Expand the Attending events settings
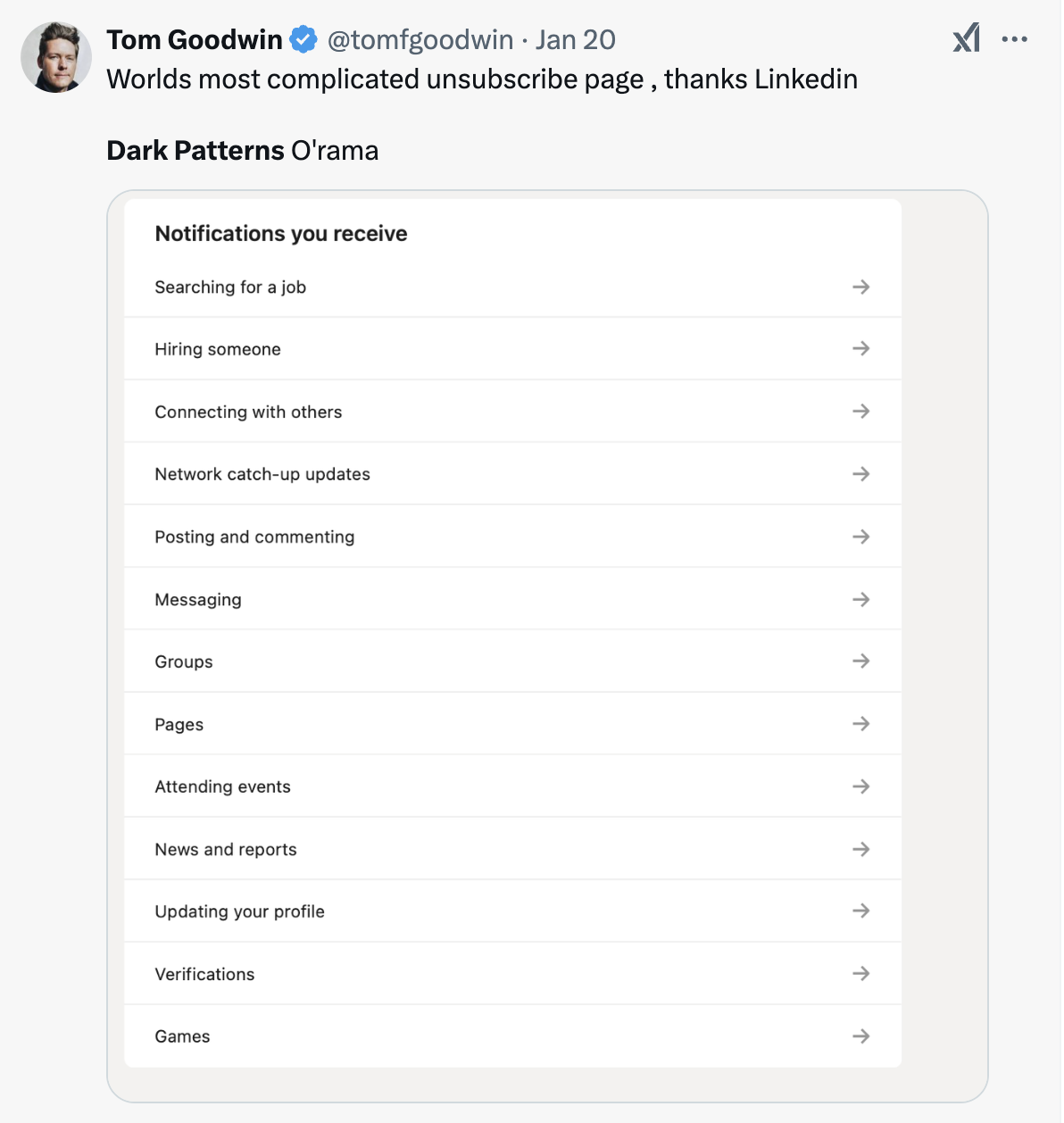This screenshot has width=1064, height=1123. pos(512,786)
